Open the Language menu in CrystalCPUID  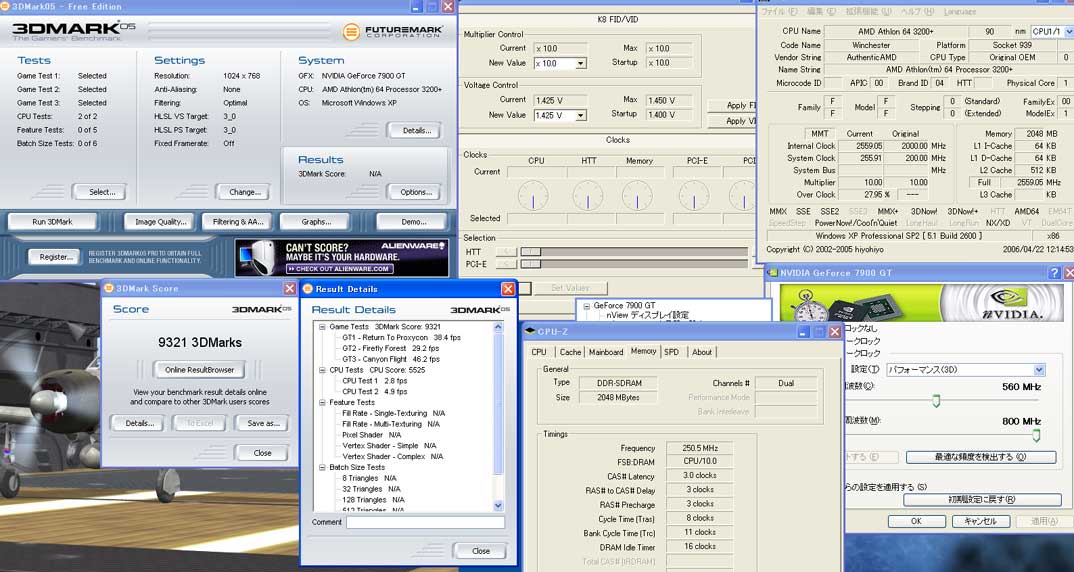tap(960, 12)
